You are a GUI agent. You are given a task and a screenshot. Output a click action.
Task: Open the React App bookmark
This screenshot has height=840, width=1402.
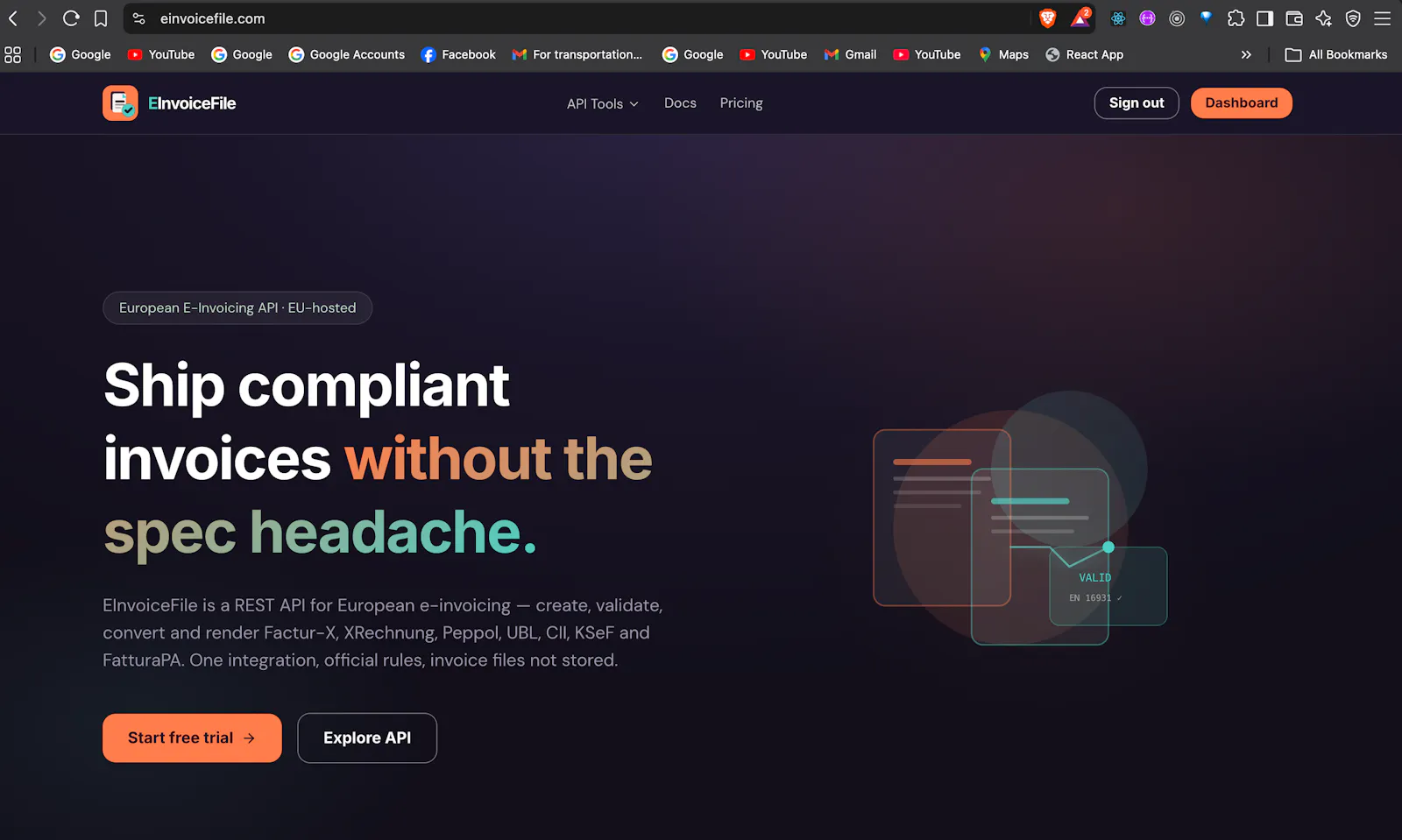(1085, 54)
